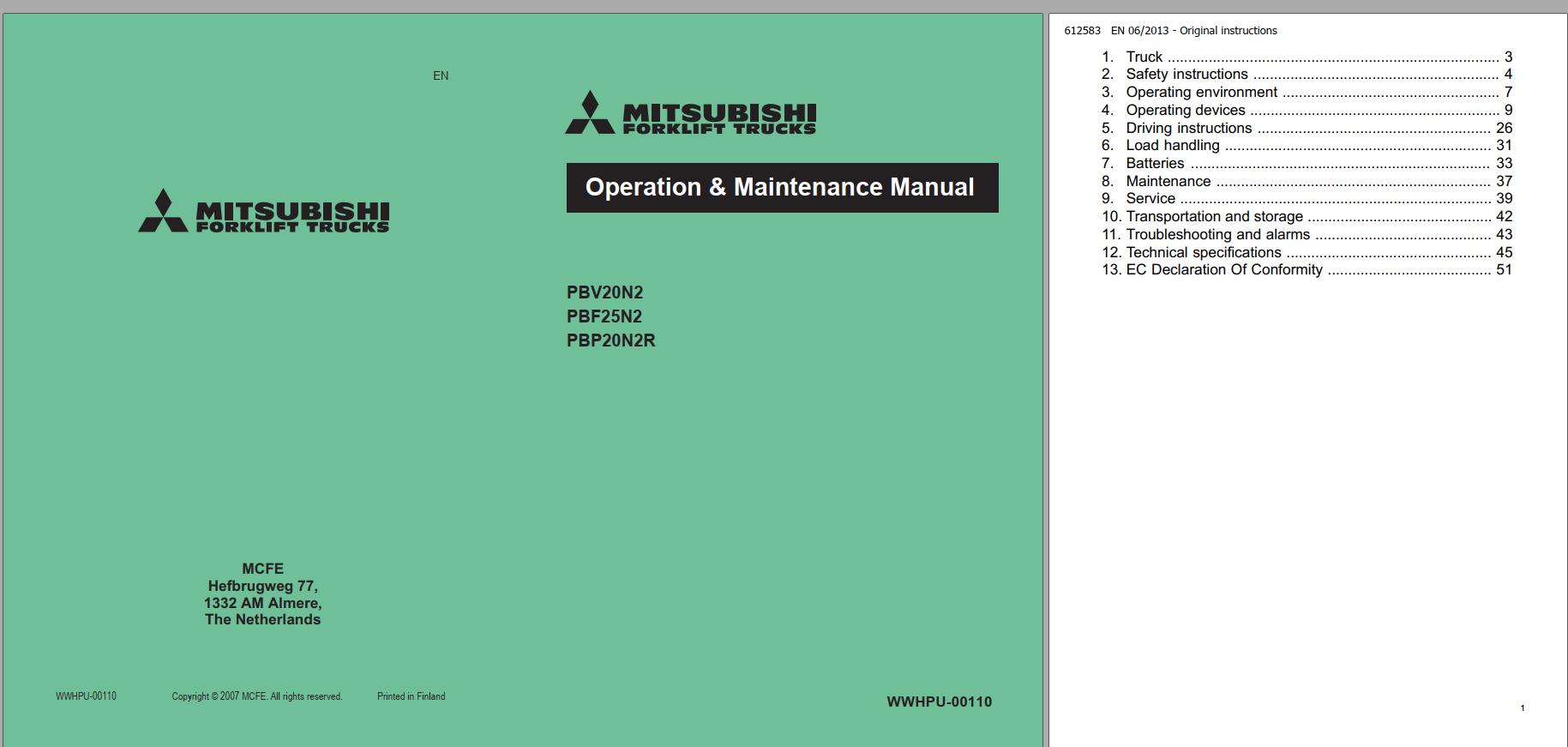Select model name PBF25N2
This screenshot has width=1568, height=747.
pos(604,316)
